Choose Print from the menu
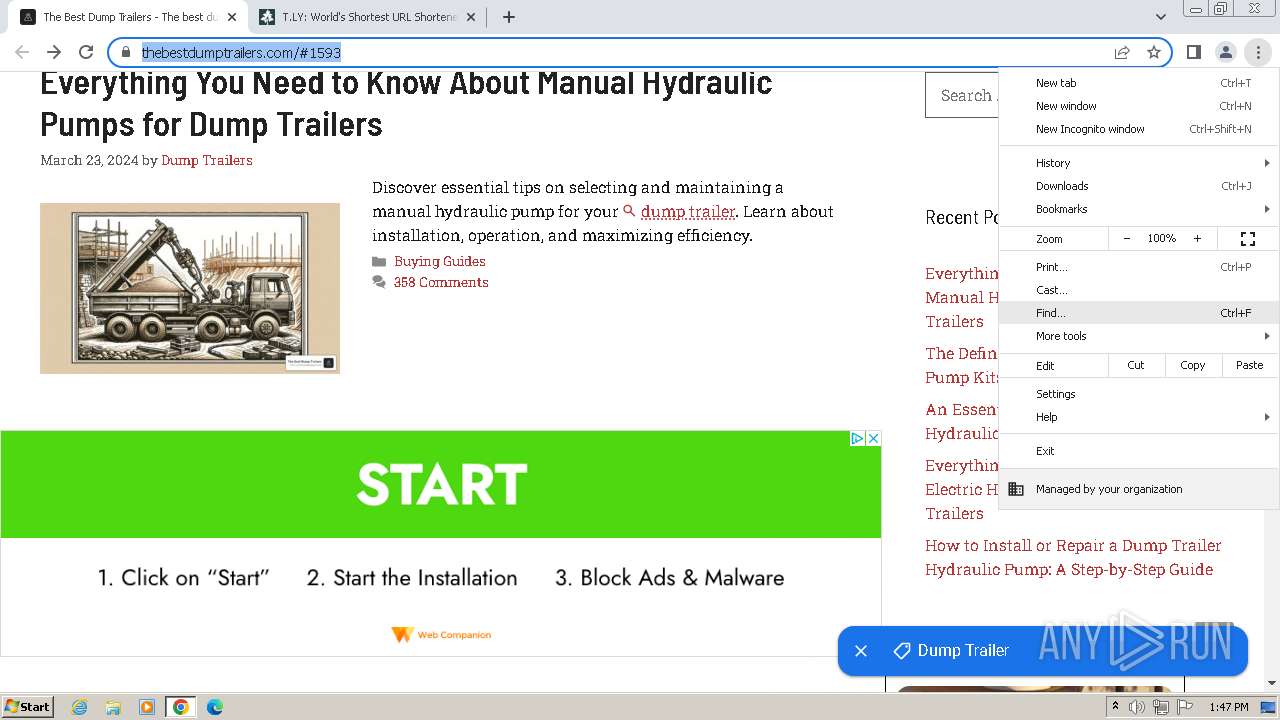Viewport: 1280px width, 720px height. click(1139, 267)
